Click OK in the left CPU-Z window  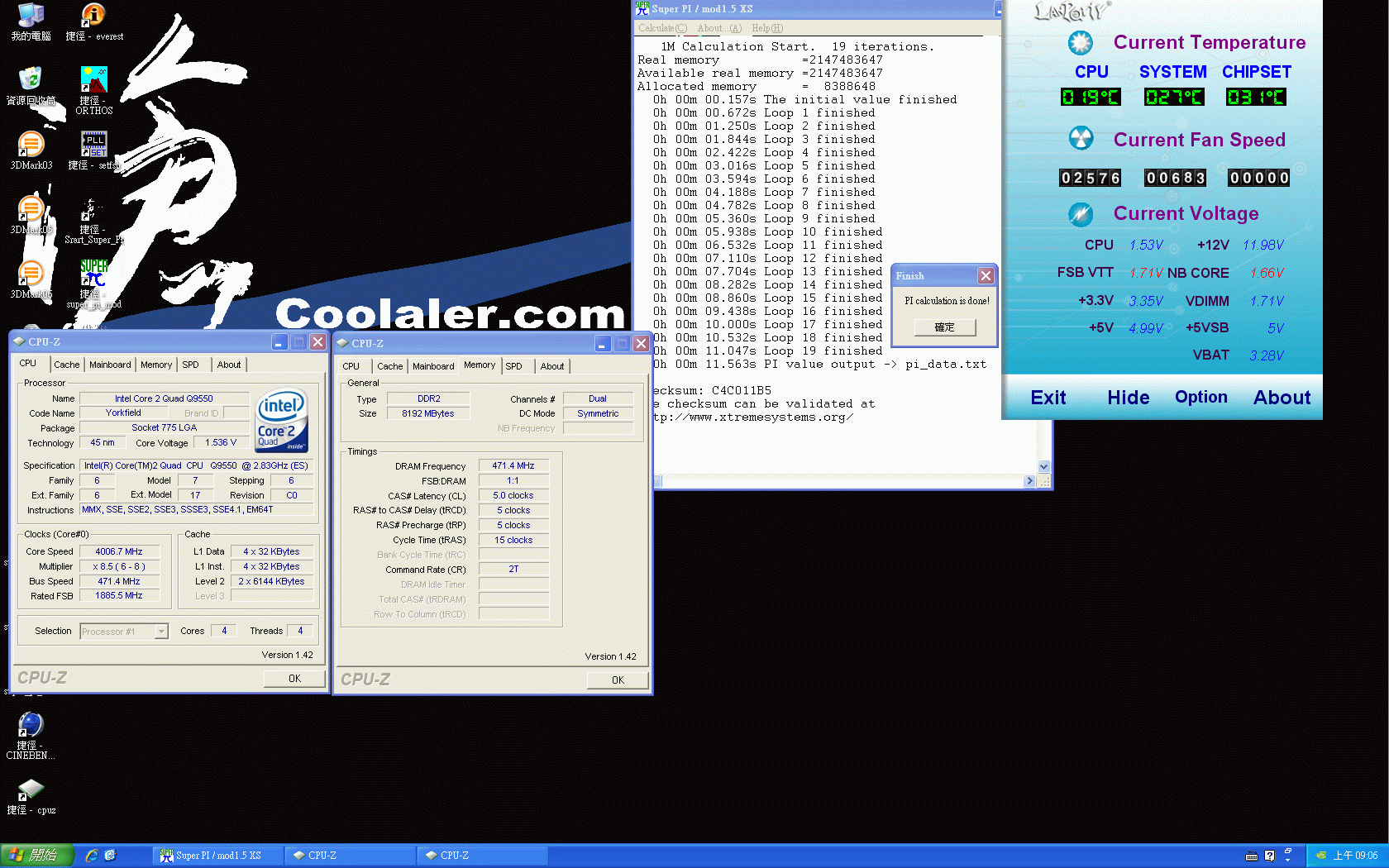[x=294, y=679]
